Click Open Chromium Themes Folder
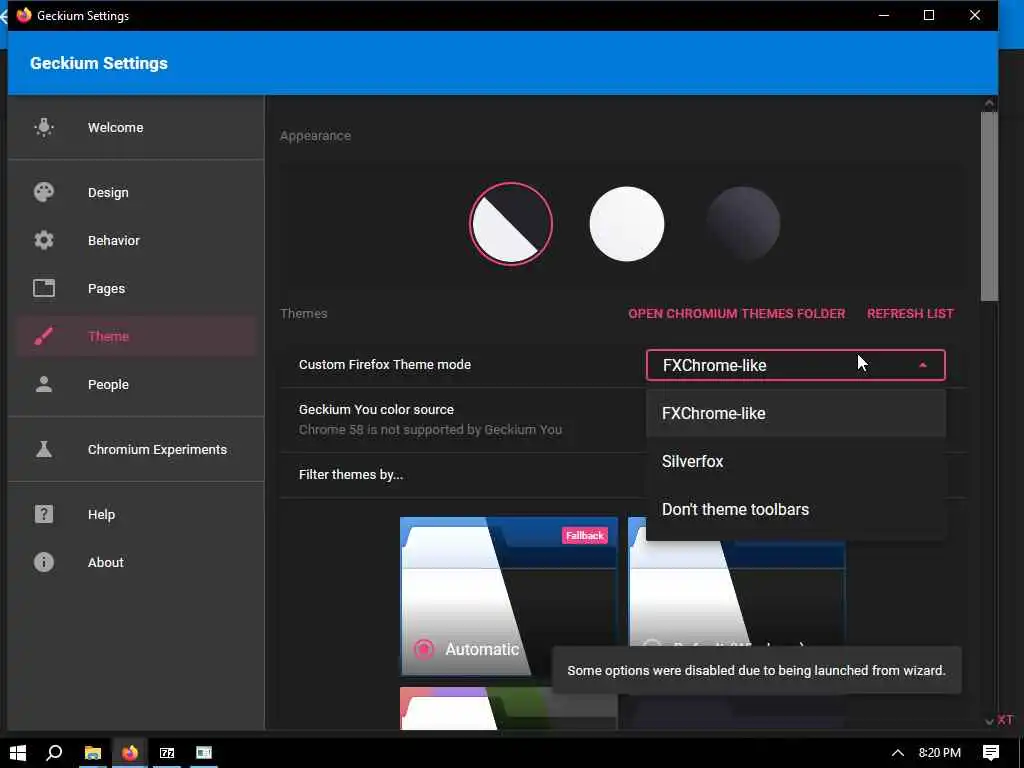This screenshot has width=1024, height=768. (x=737, y=313)
